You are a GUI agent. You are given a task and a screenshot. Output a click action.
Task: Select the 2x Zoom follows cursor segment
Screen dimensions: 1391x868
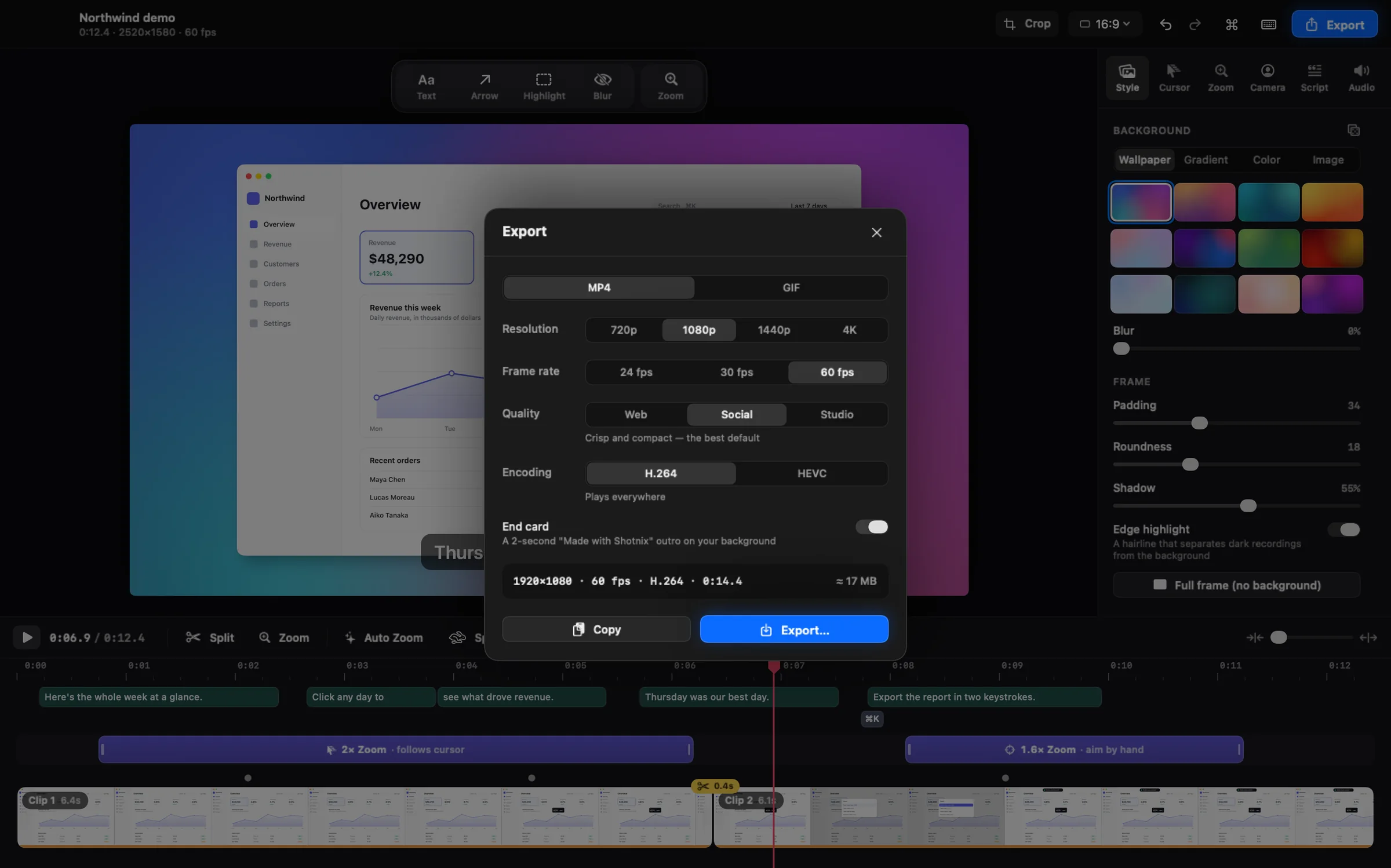tap(396, 749)
